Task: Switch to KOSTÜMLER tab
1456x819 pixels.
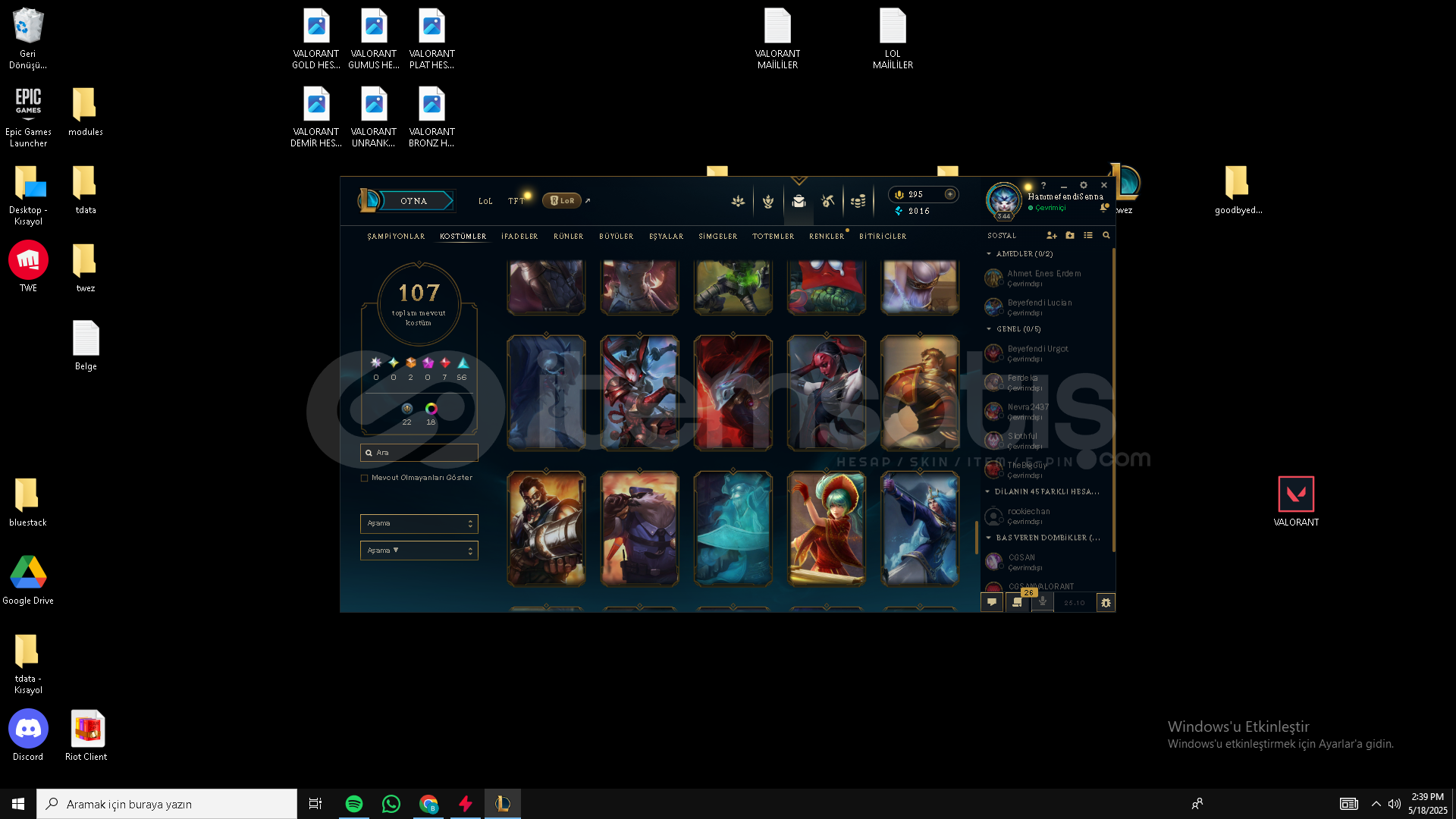Action: click(463, 237)
